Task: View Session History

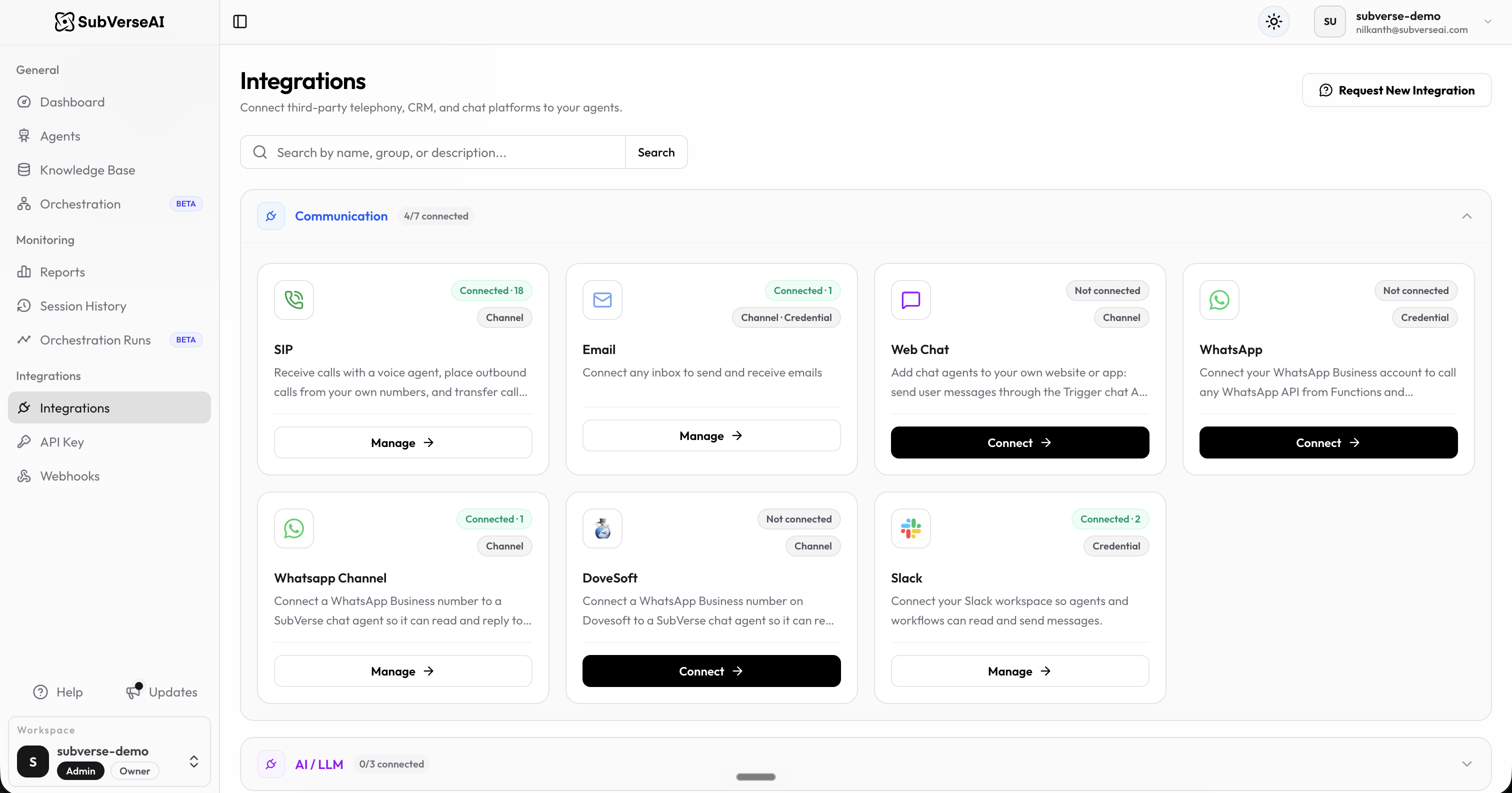Action: point(109,306)
